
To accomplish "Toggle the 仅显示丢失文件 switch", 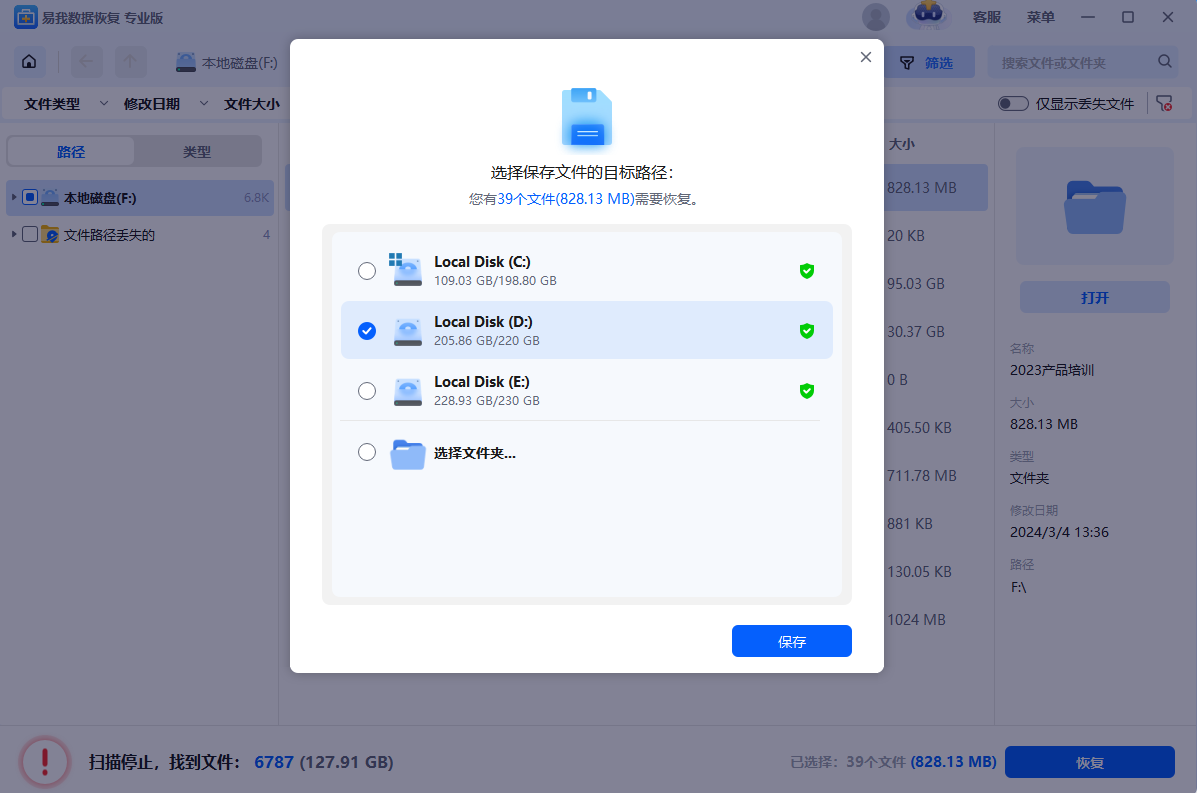I will tap(1013, 104).
